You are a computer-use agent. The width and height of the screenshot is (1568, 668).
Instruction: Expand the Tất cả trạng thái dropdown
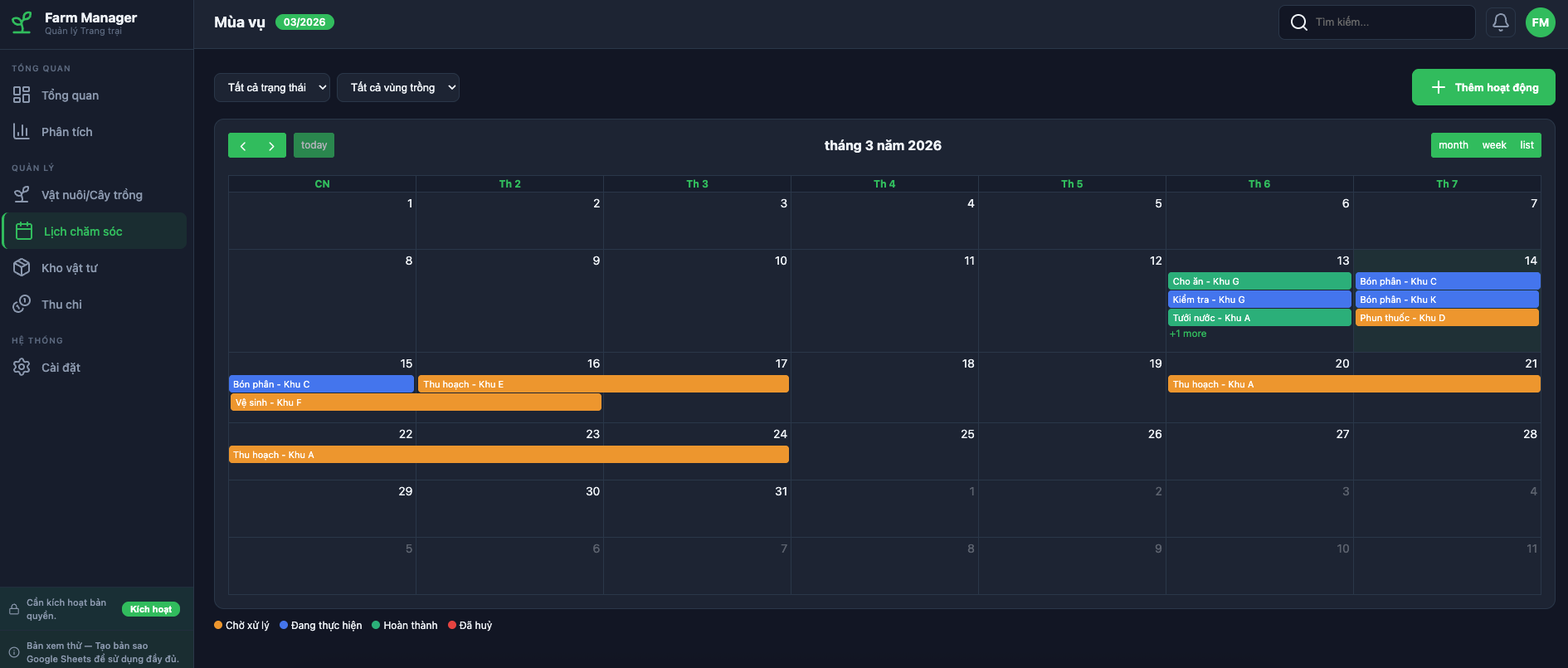(272, 88)
